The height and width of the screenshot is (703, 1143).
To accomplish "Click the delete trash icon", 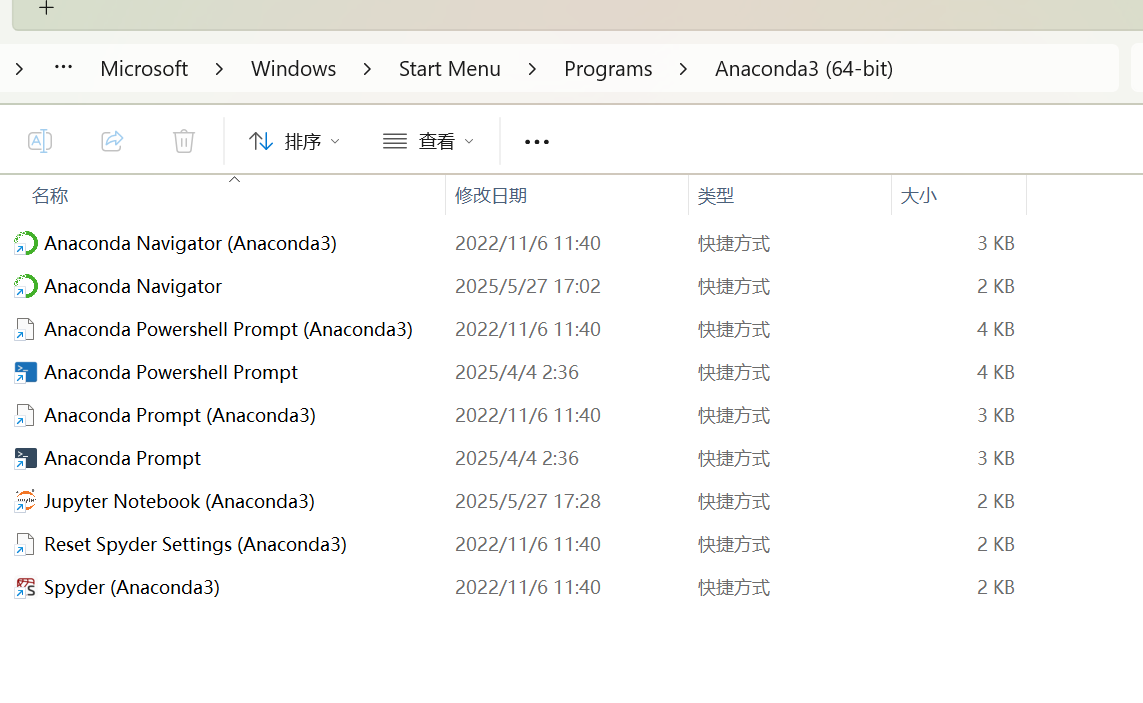I will [184, 141].
